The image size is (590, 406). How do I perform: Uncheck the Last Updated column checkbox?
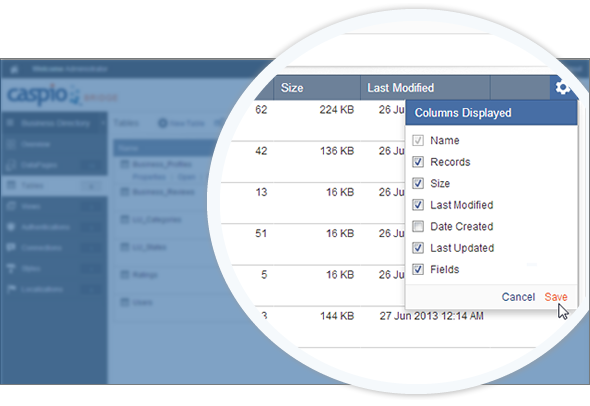pyautogui.click(x=418, y=248)
